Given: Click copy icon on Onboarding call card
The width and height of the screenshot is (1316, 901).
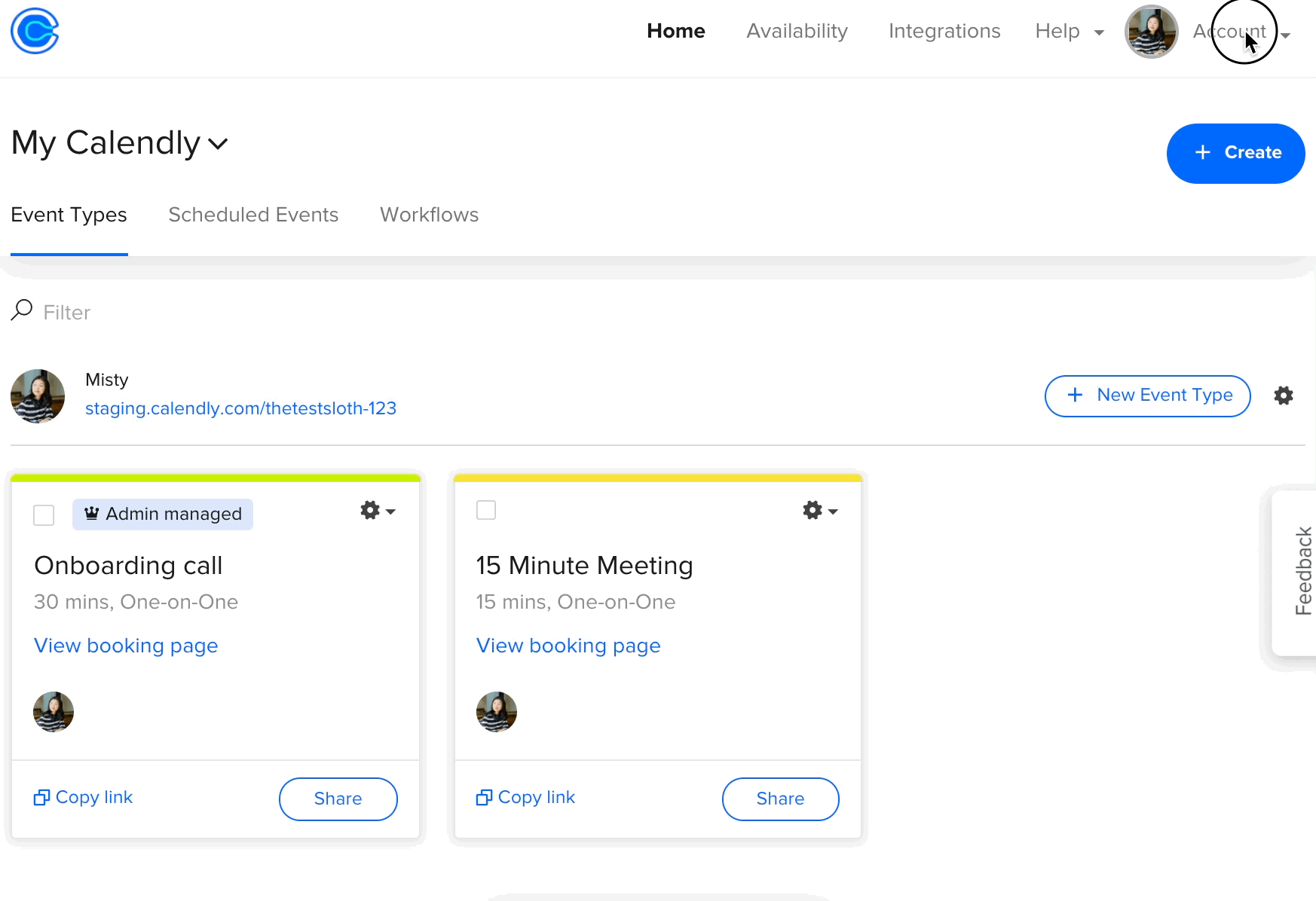Looking at the screenshot, I should (42, 797).
